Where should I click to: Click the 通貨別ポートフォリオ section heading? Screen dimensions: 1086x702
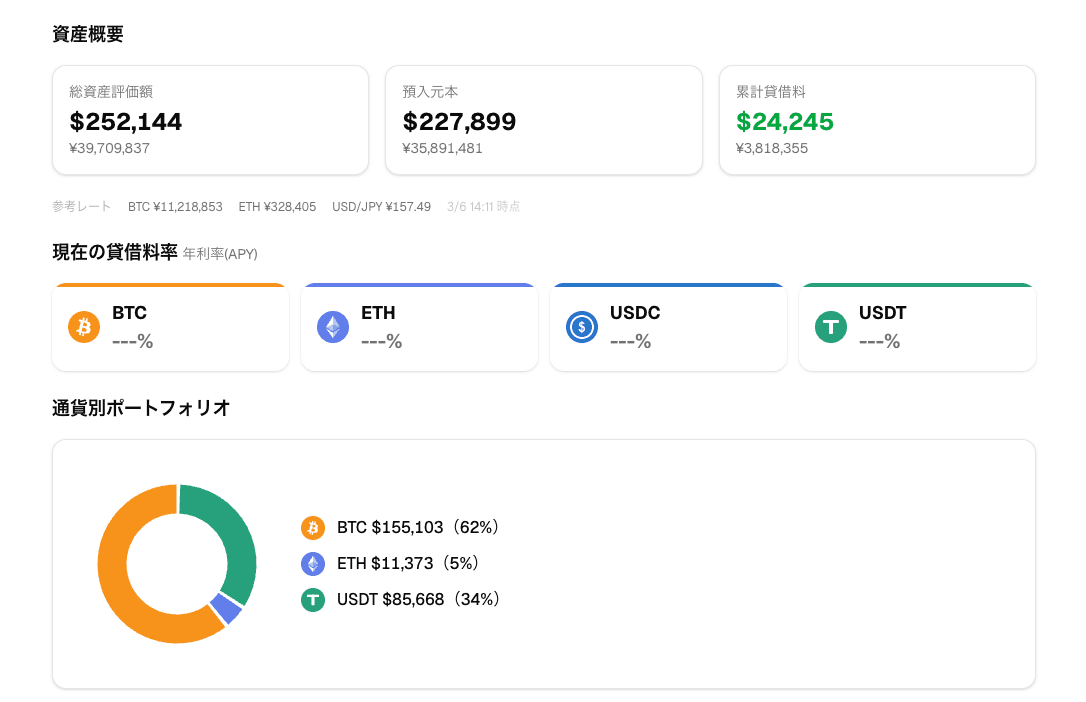pyautogui.click(x=141, y=408)
